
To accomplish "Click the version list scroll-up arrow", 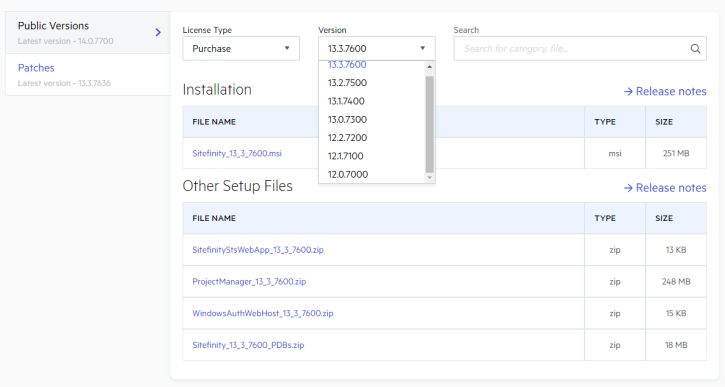I will click(x=430, y=67).
